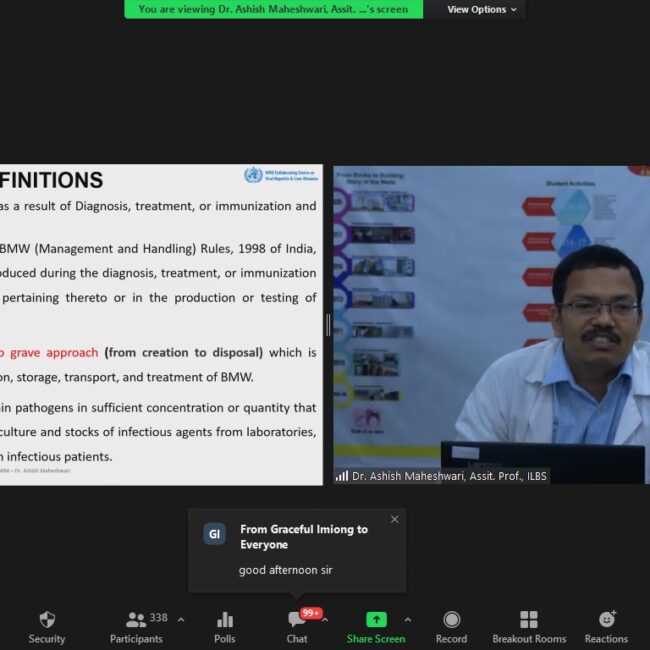
Task: Click the divider between slide and video
Action: [328, 325]
